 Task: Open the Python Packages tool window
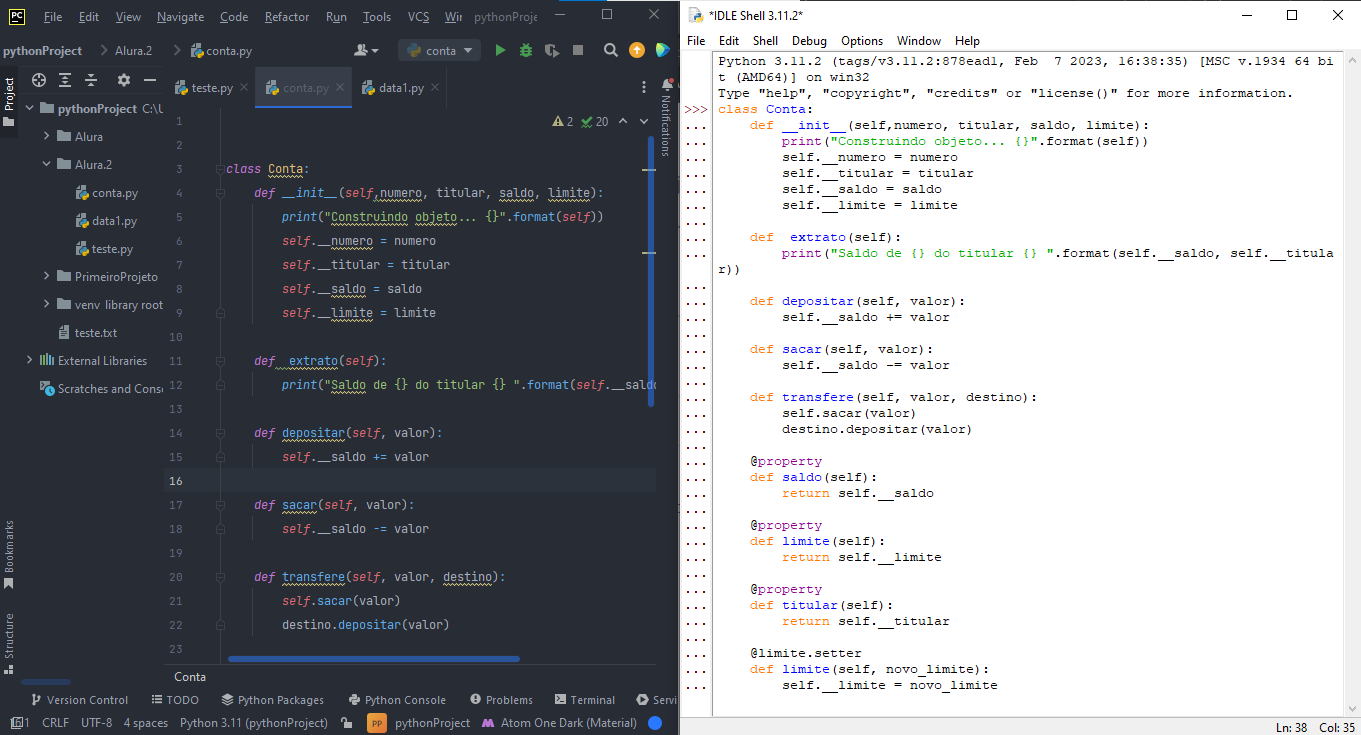(x=273, y=700)
